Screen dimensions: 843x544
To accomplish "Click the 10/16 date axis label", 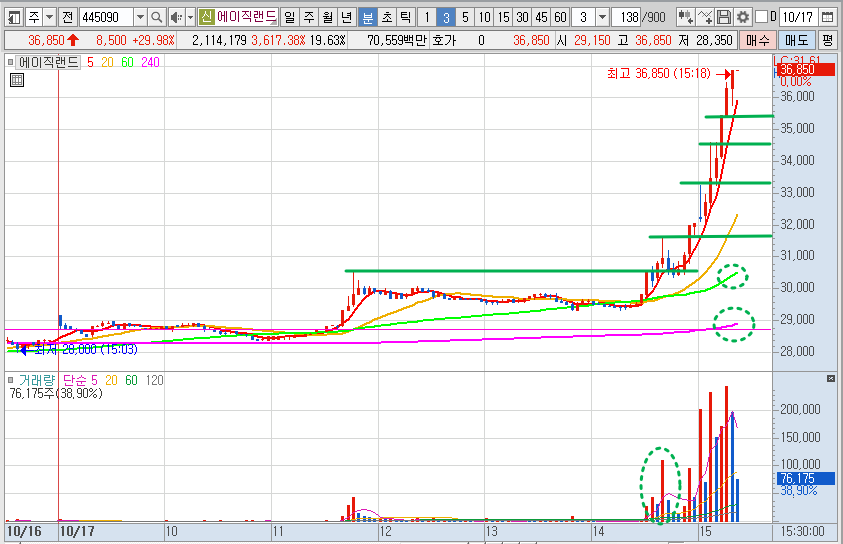I will tap(24, 532).
